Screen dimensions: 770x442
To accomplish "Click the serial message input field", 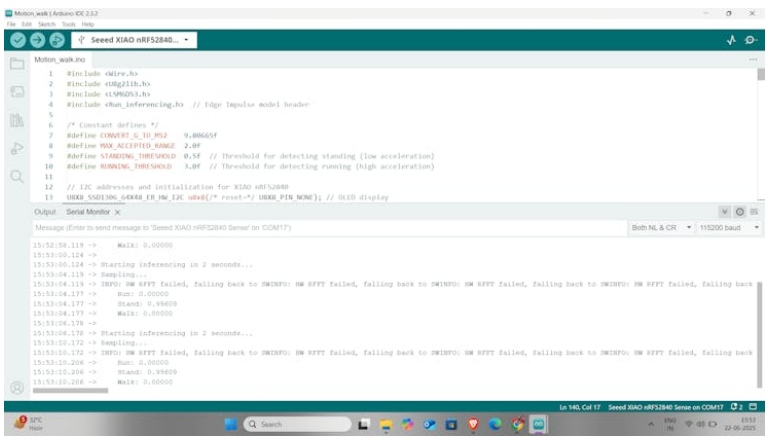I will pos(320,228).
